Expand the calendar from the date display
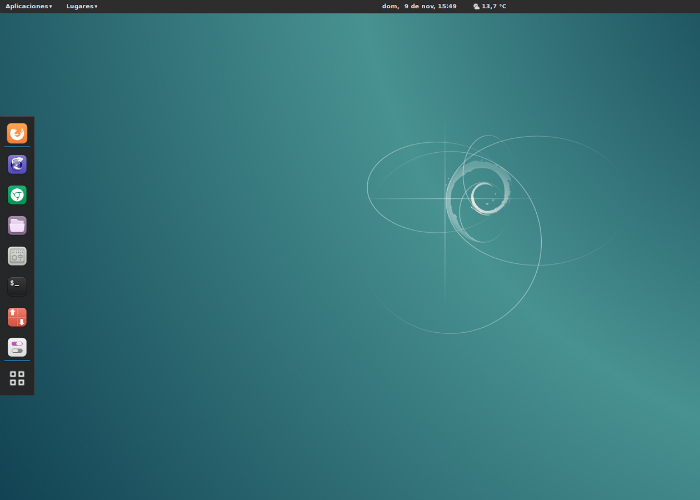 [419, 6]
